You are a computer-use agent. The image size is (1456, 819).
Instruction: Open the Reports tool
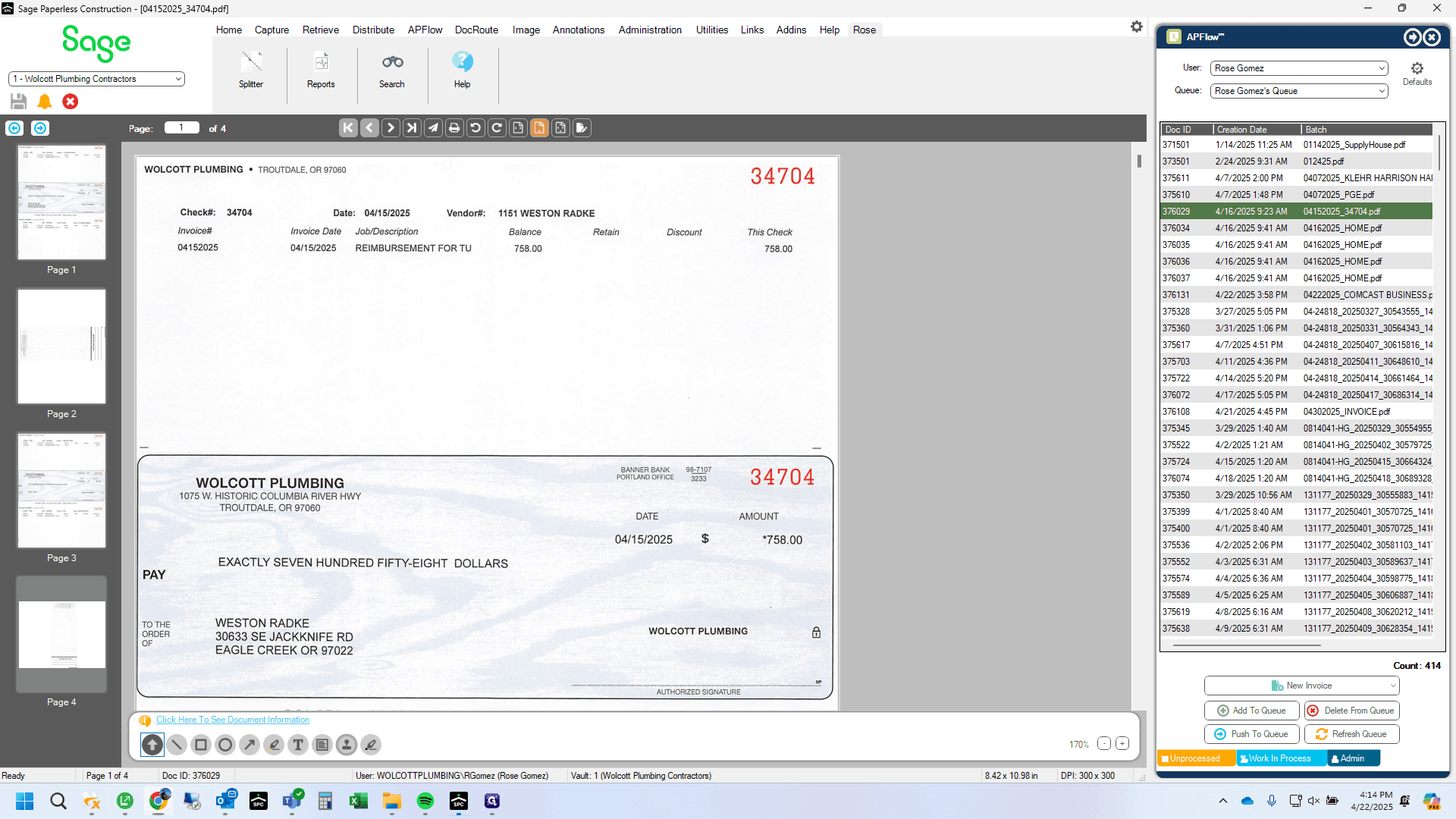coord(321,70)
